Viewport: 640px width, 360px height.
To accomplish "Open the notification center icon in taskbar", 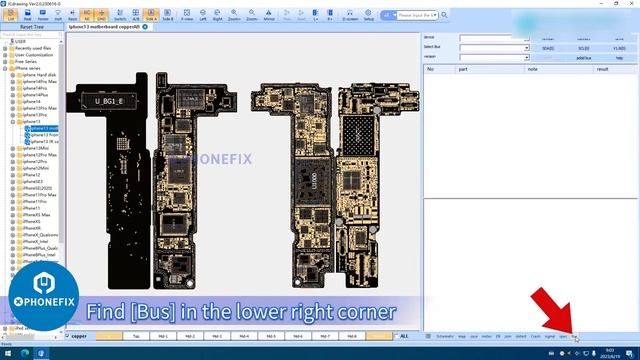I will 629,353.
